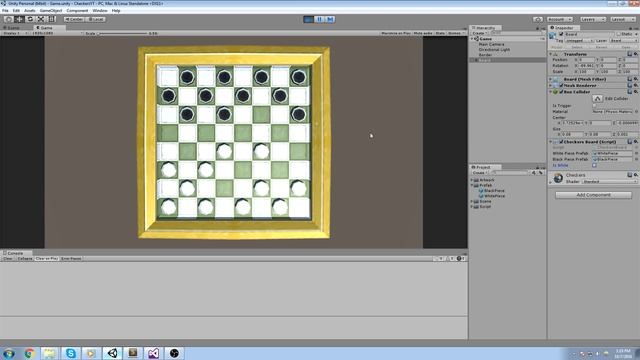The height and width of the screenshot is (360, 640).
Task: Toggle Local handle rotation button
Action: 96,19
